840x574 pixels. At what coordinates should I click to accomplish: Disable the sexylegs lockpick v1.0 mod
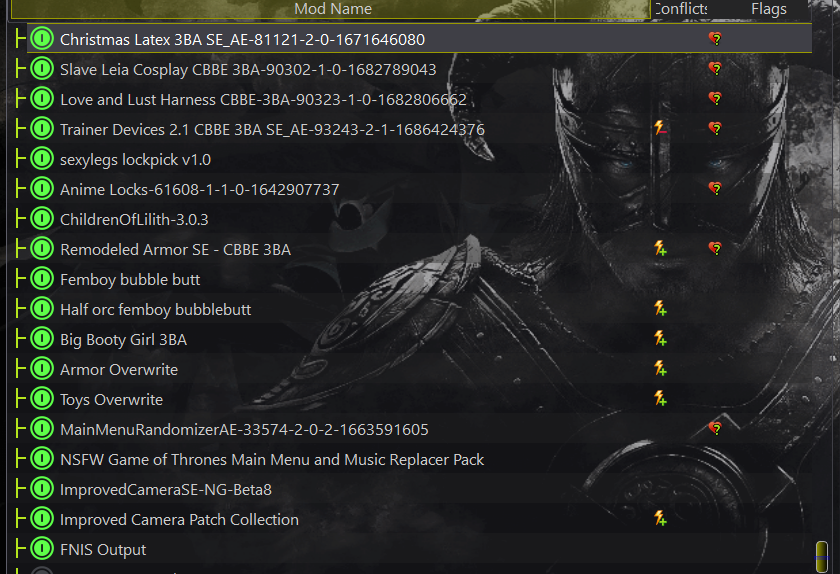click(42, 159)
